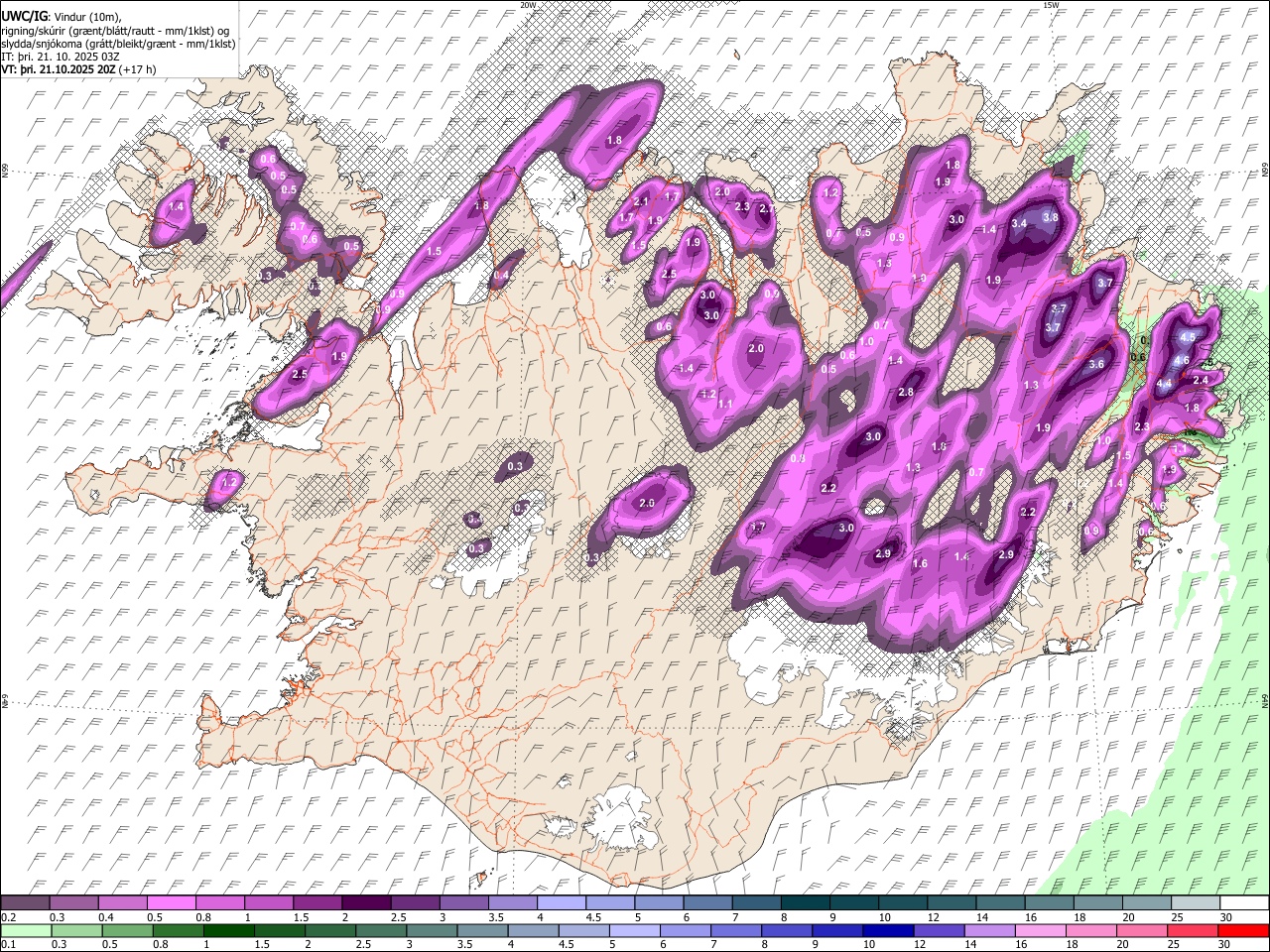The height and width of the screenshot is (952, 1270).
Task: Click the 3.6 precipitation value on the map
Action: [x=1096, y=365]
